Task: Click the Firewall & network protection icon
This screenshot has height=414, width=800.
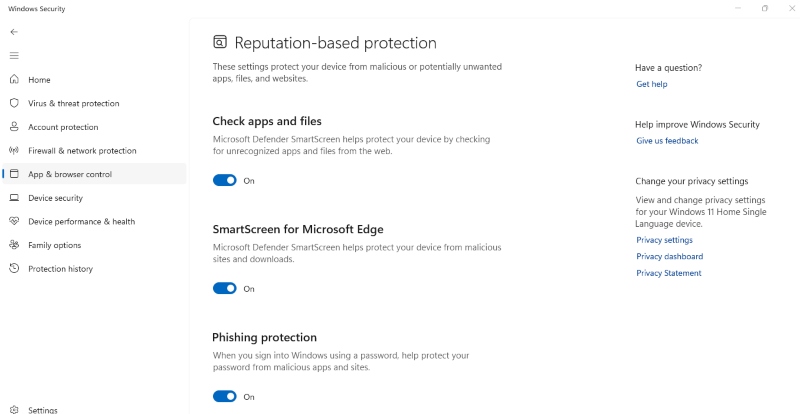Action: pos(14,151)
